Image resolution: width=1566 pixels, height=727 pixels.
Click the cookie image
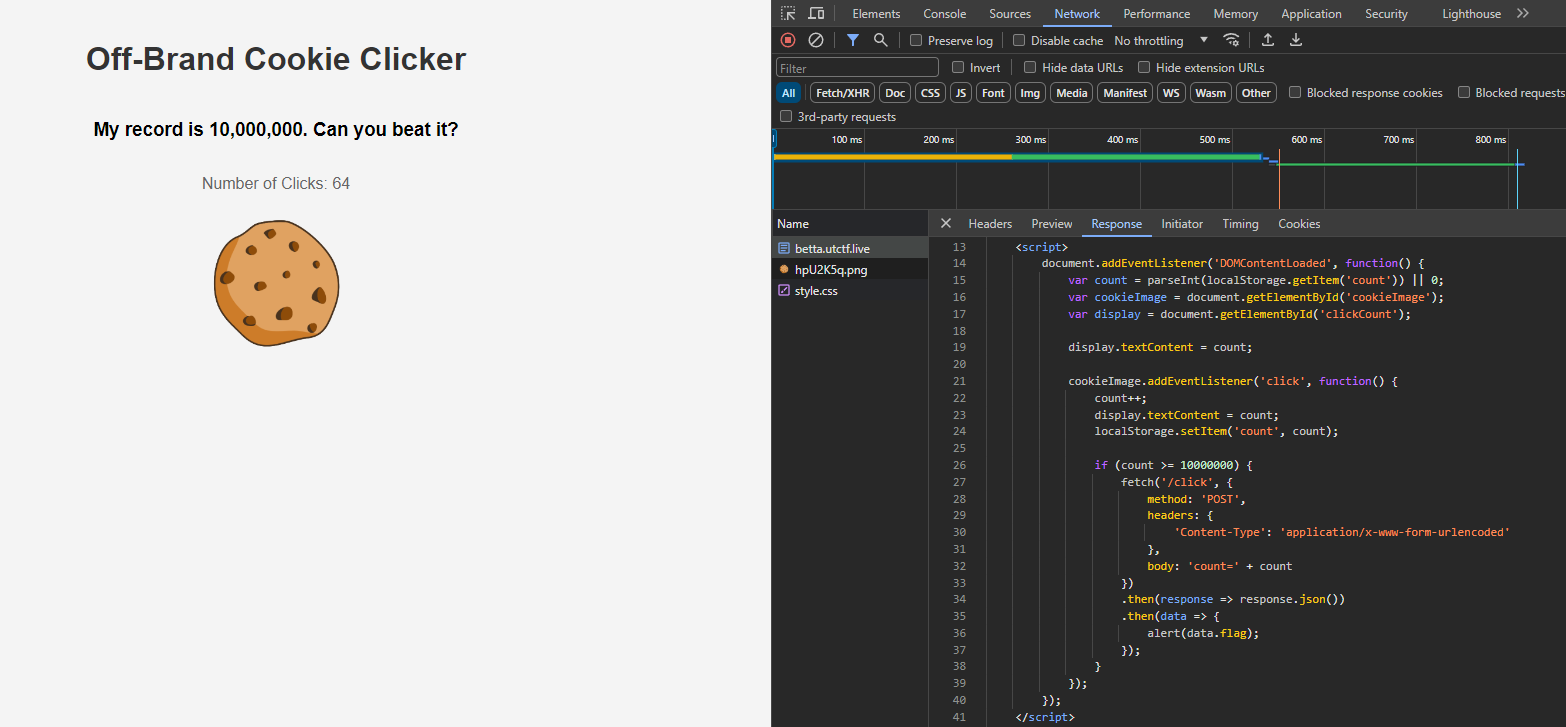tap(277, 284)
